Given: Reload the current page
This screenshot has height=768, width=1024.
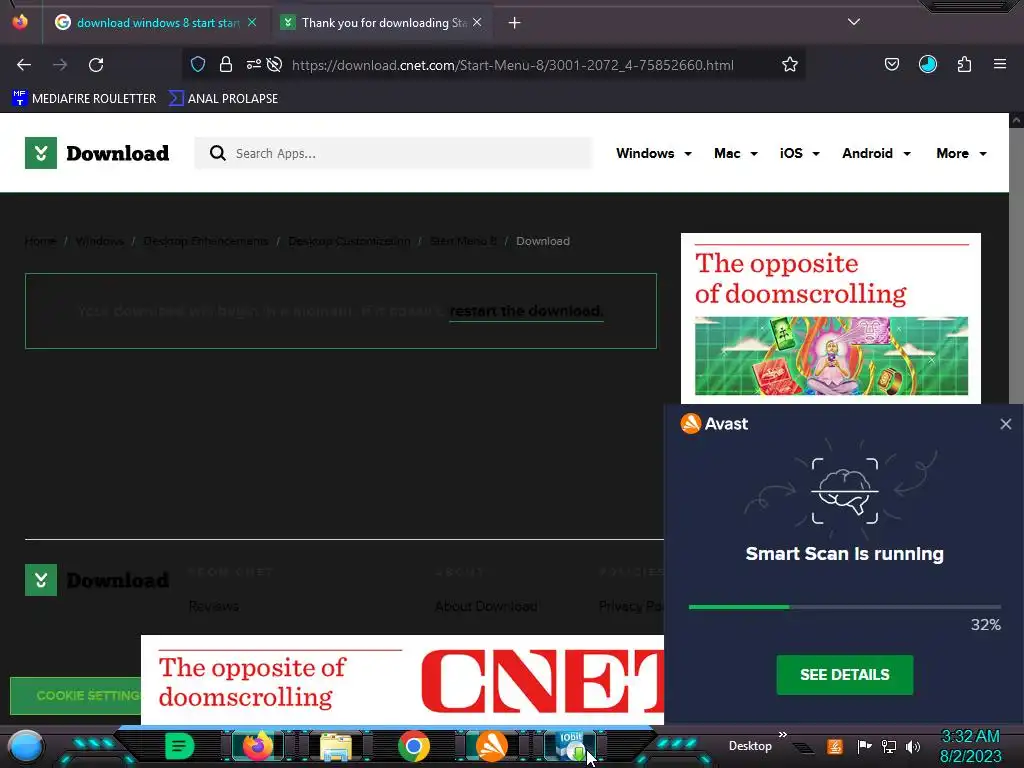Looking at the screenshot, I should point(96,65).
